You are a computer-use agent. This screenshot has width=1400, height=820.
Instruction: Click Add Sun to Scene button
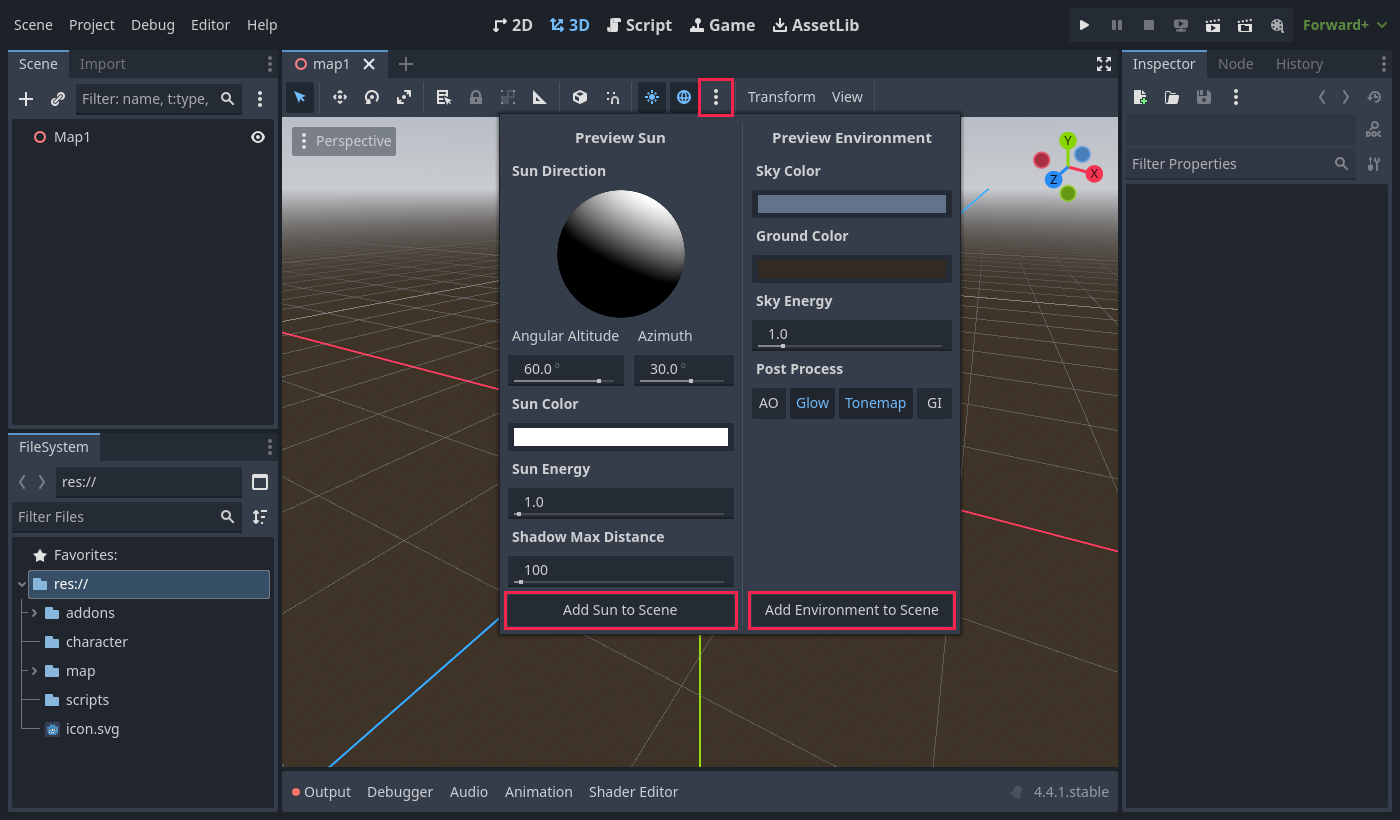[620, 610]
